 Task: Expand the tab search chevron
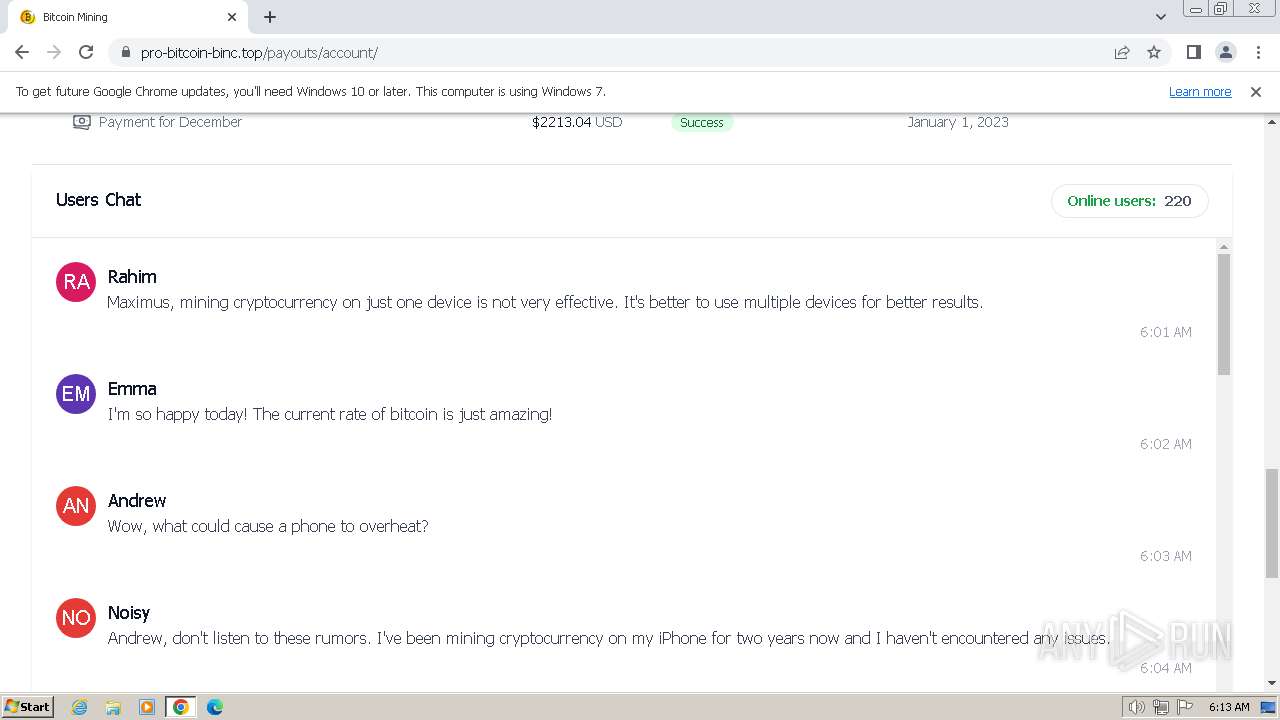[x=1160, y=17]
